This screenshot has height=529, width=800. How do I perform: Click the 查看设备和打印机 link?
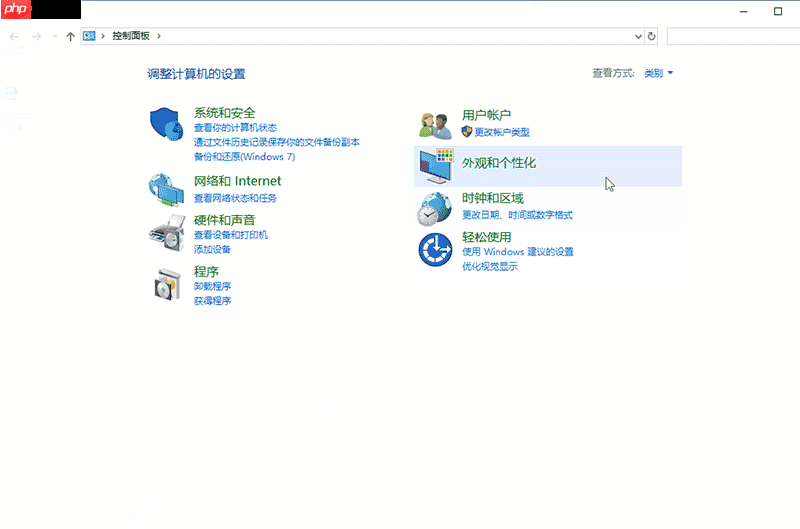point(231,235)
